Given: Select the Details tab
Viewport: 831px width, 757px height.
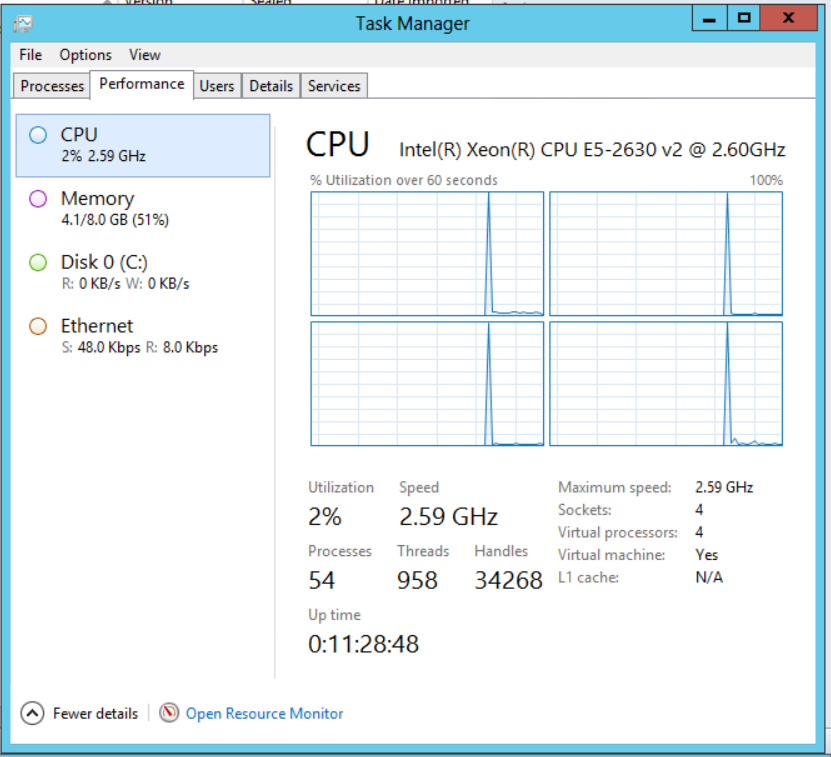Looking at the screenshot, I should point(270,86).
